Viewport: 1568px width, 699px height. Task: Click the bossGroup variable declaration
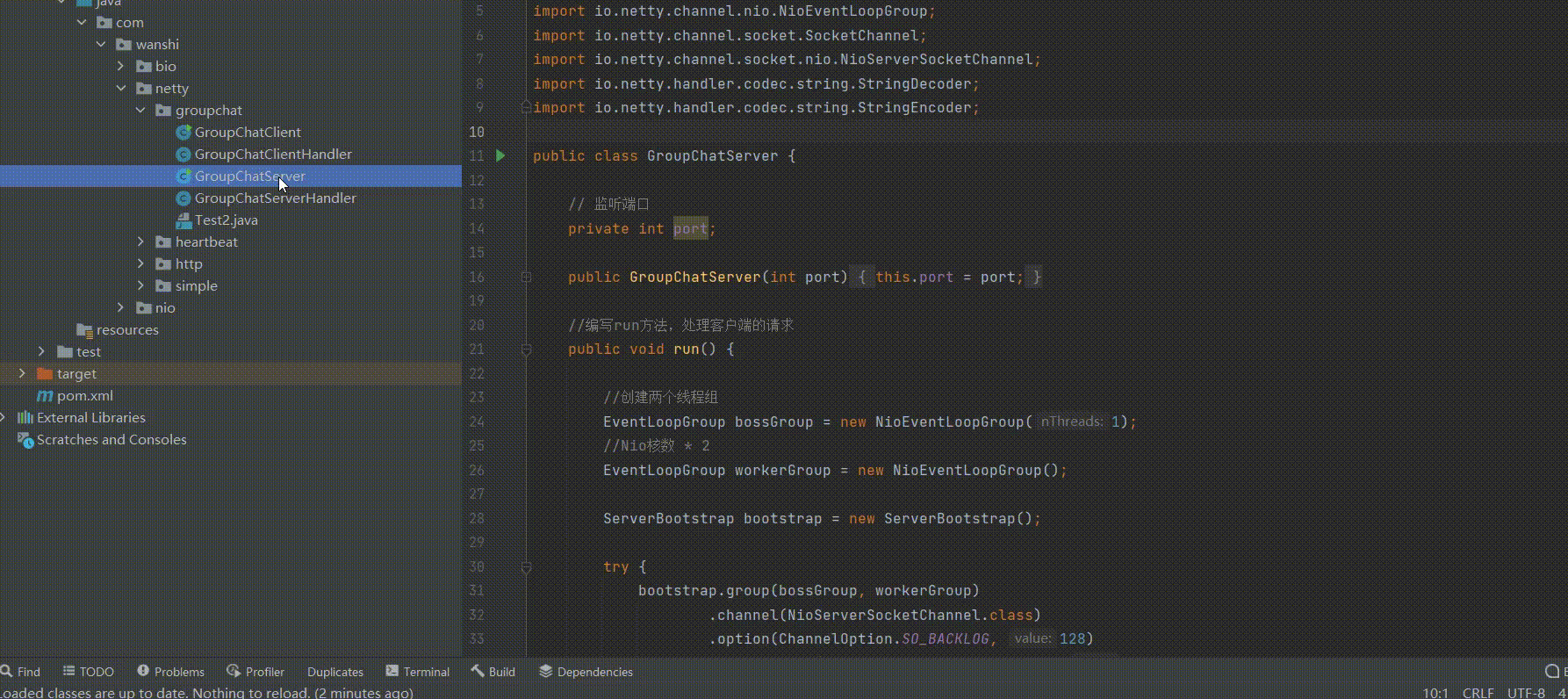click(x=773, y=422)
